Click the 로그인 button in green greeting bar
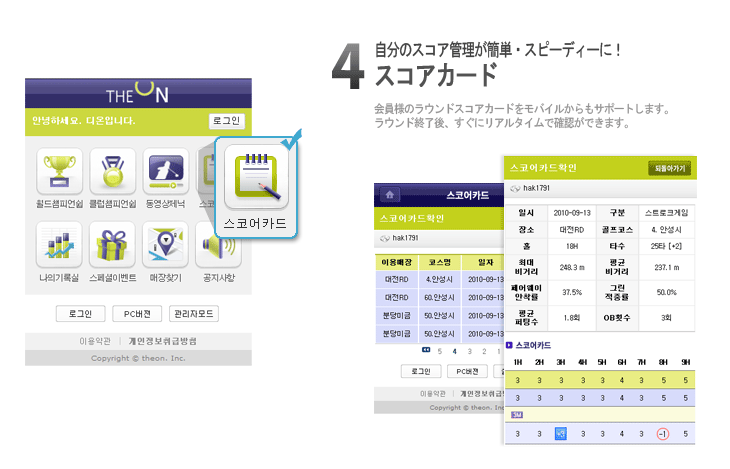The image size is (730, 469). 226,121
